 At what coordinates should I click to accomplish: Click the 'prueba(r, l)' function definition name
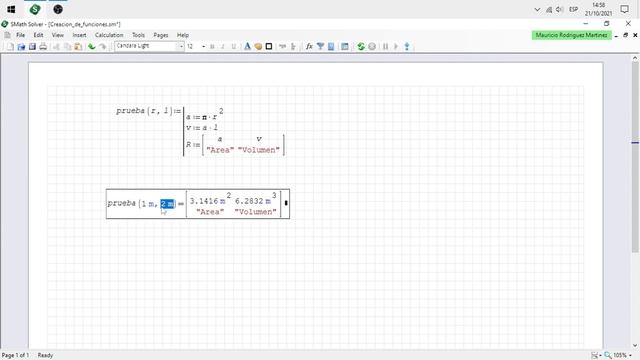[145, 111]
